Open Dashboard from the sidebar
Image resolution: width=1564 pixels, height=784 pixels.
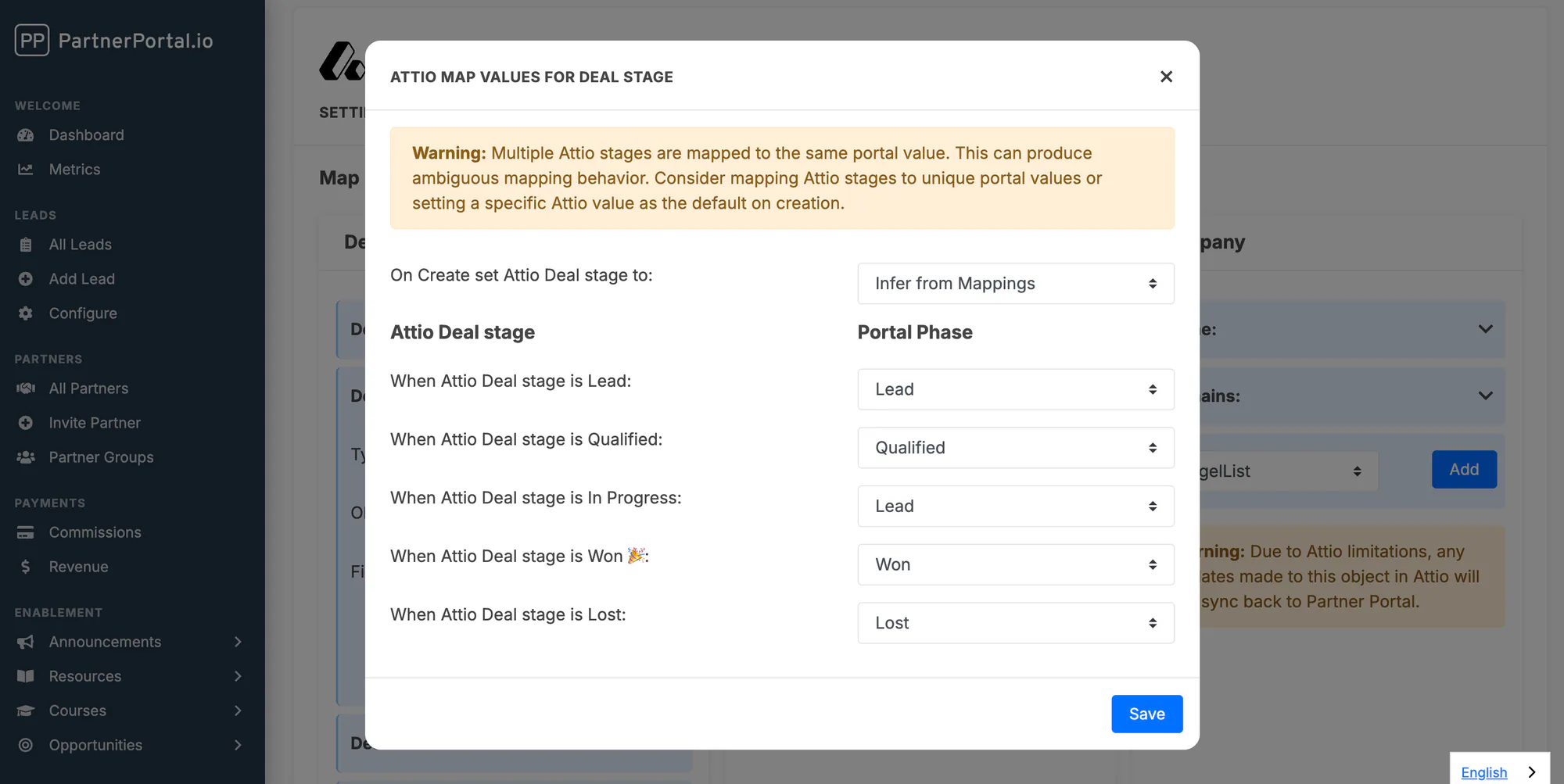(x=86, y=135)
